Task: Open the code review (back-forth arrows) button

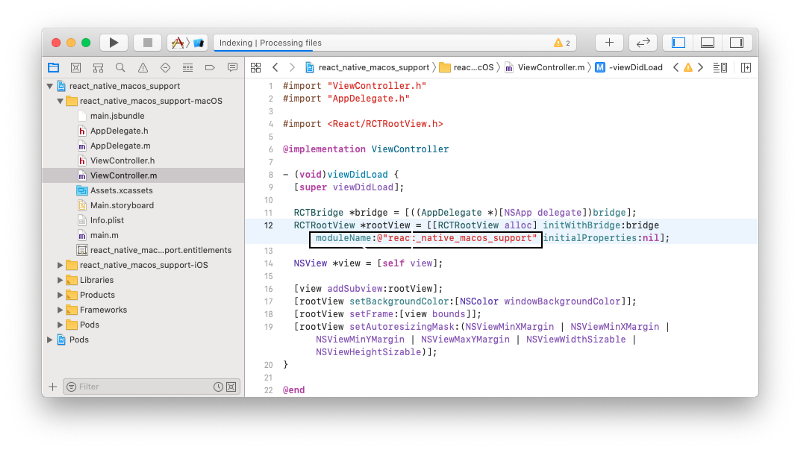Action: [x=643, y=43]
